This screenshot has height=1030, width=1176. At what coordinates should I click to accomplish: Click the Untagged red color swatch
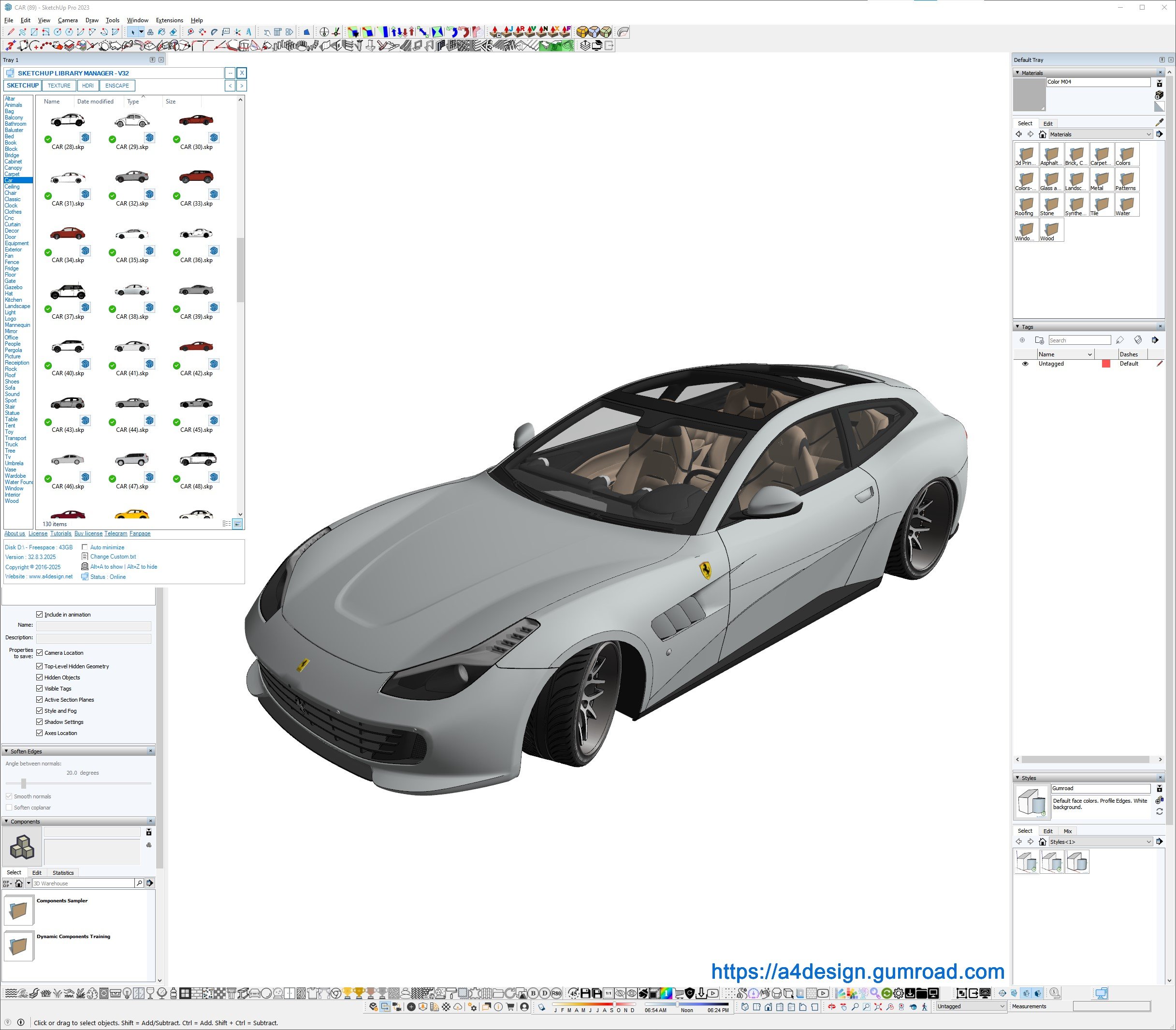pyautogui.click(x=1106, y=364)
